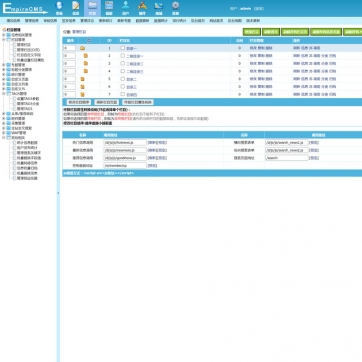
Task: Tick the checkbox in row ID 6
Action: tap(123, 87)
